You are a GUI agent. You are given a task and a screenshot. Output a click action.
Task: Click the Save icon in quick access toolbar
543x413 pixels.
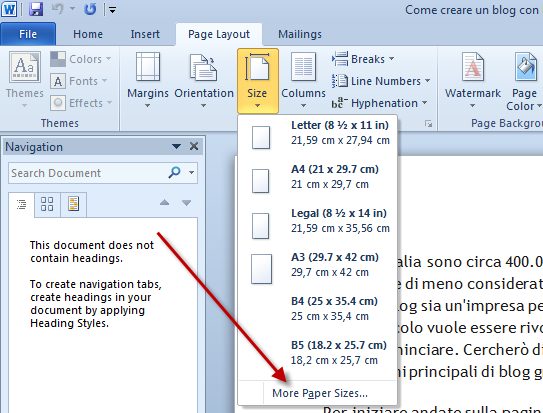[x=36, y=9]
